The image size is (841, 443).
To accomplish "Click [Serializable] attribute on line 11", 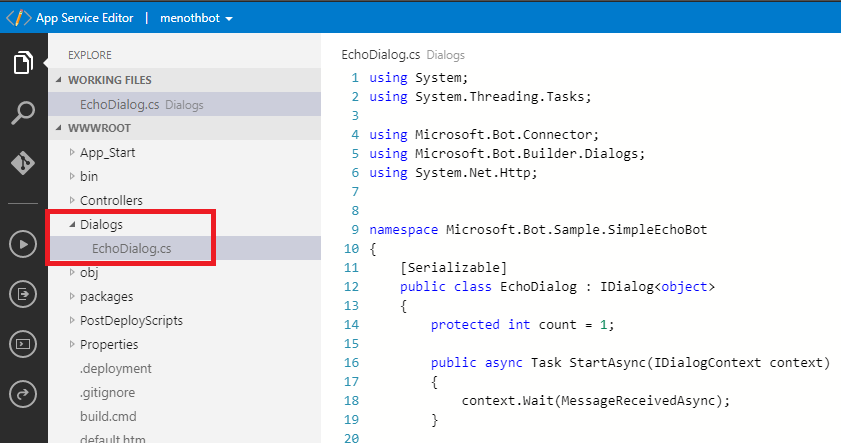I will [x=453, y=268].
